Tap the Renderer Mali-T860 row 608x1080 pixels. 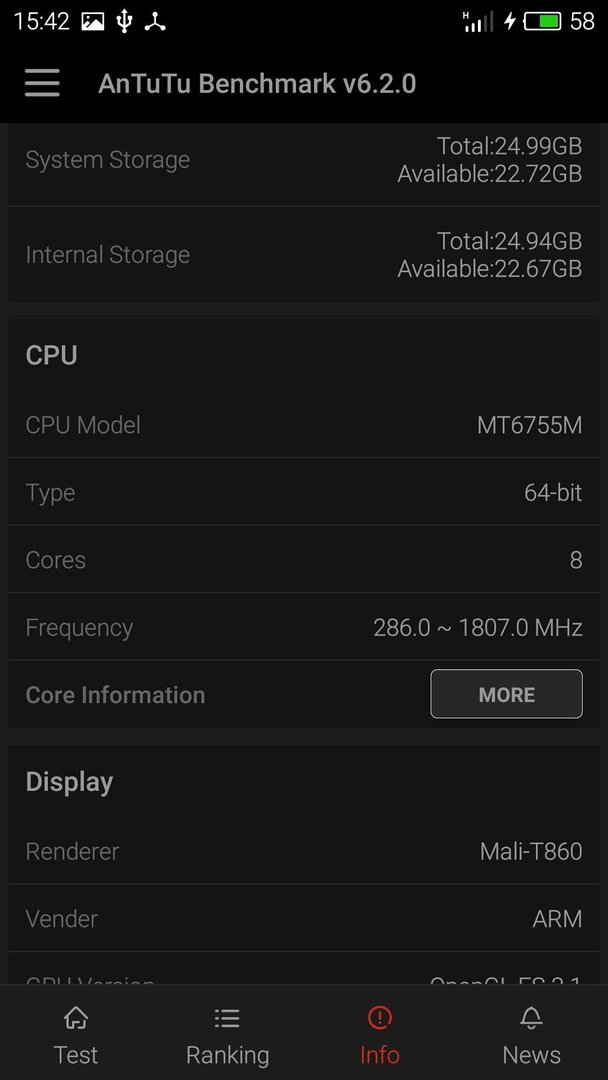point(304,851)
